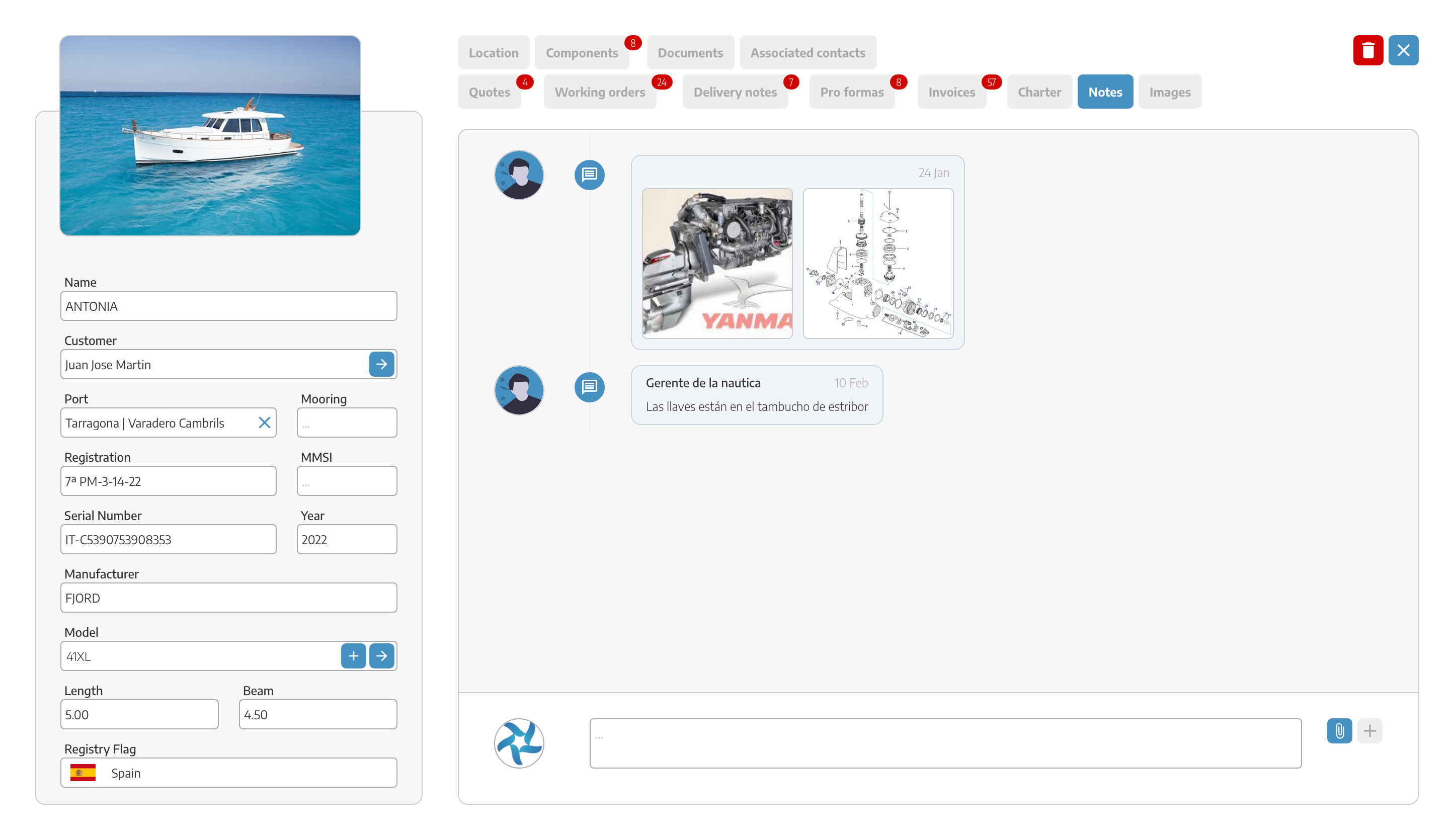Click the boat photo
Screen dimensions: 1454x840
pyautogui.click(x=210, y=136)
